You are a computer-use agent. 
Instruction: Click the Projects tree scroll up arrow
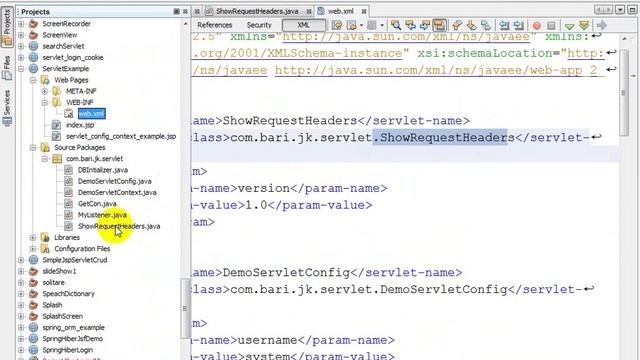click(185, 24)
